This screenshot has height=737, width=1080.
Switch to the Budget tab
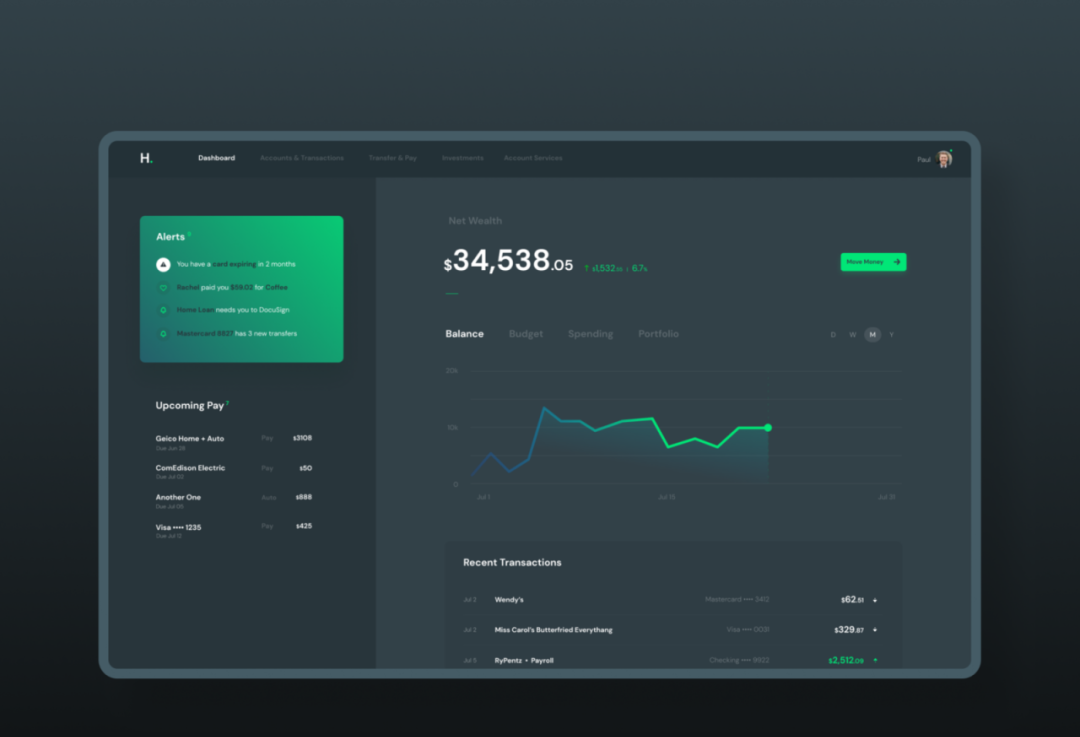[x=526, y=334]
